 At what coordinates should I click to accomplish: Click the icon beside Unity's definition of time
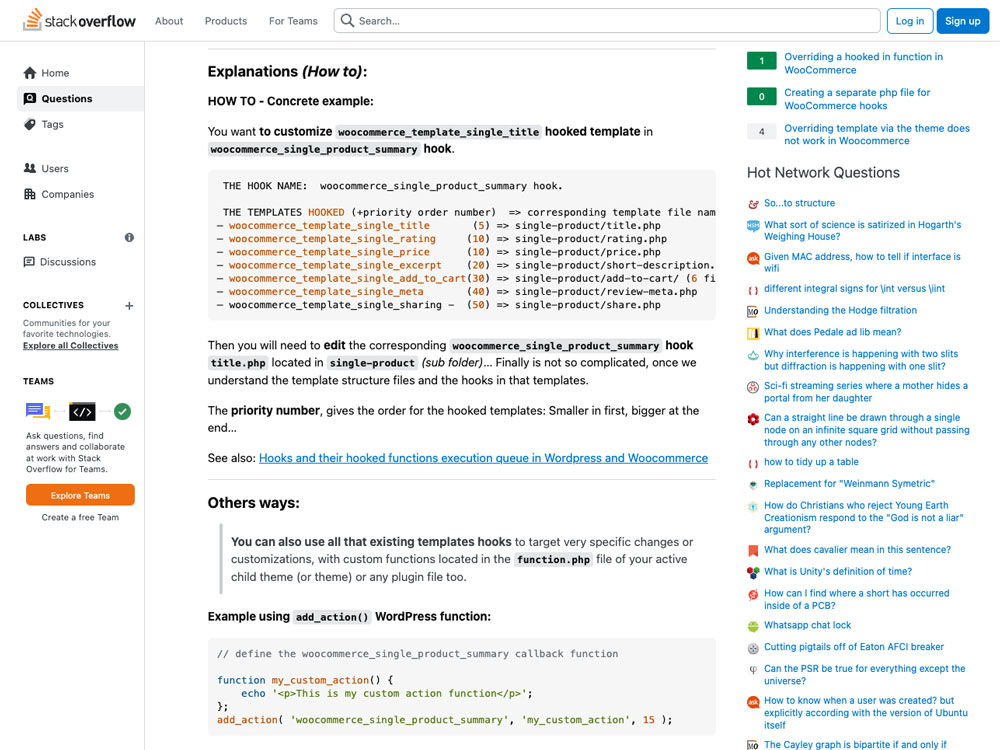pos(753,573)
